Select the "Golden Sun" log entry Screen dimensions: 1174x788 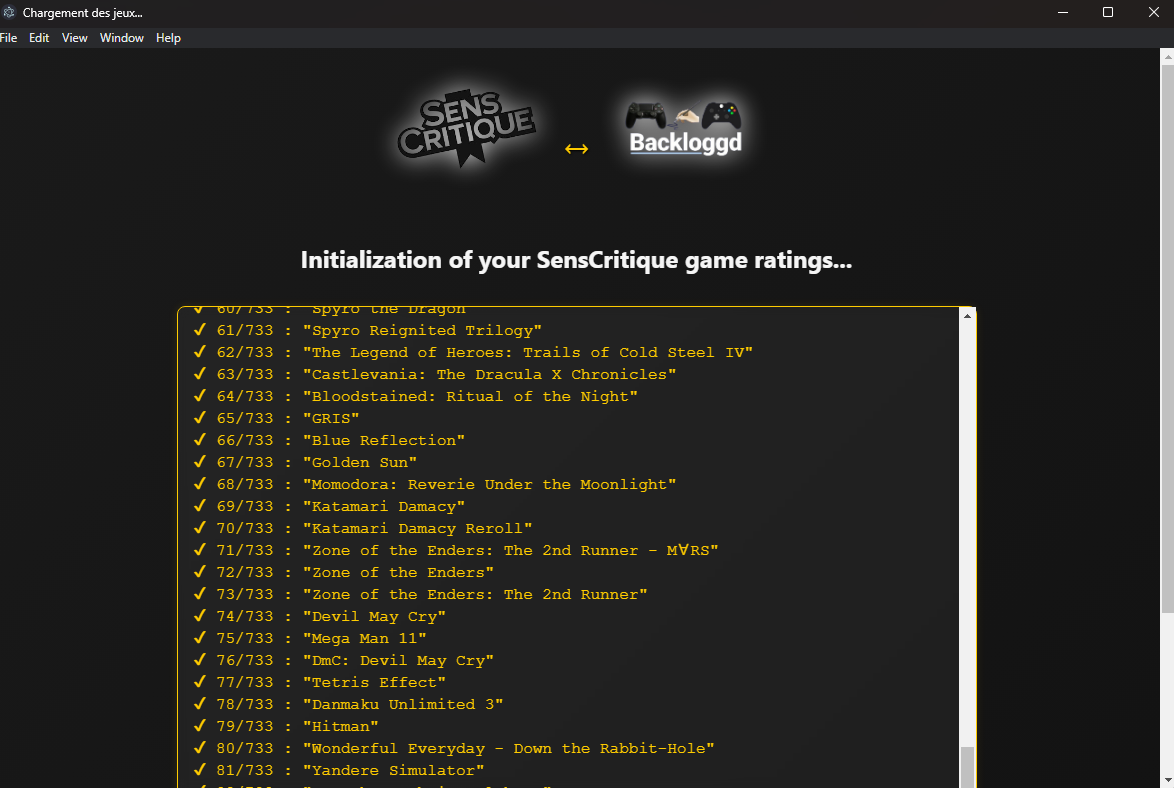(305, 462)
